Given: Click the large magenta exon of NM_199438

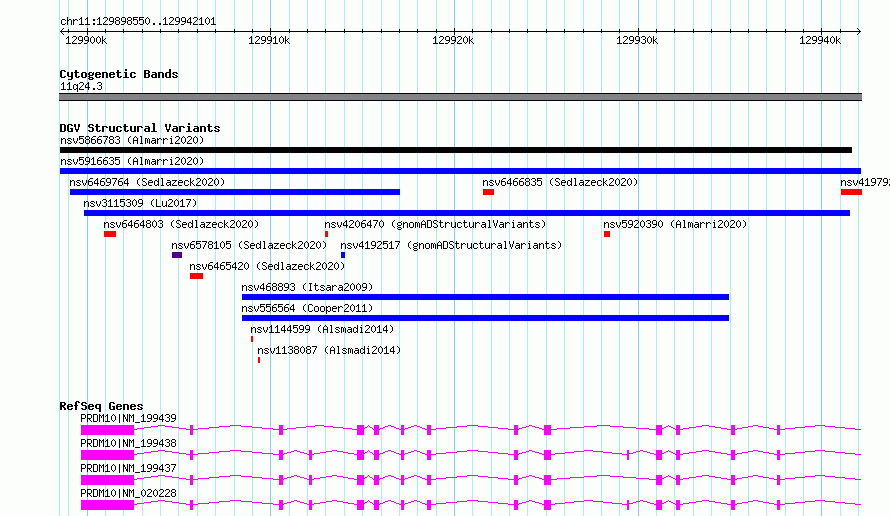Looking at the screenshot, I should (107, 455).
